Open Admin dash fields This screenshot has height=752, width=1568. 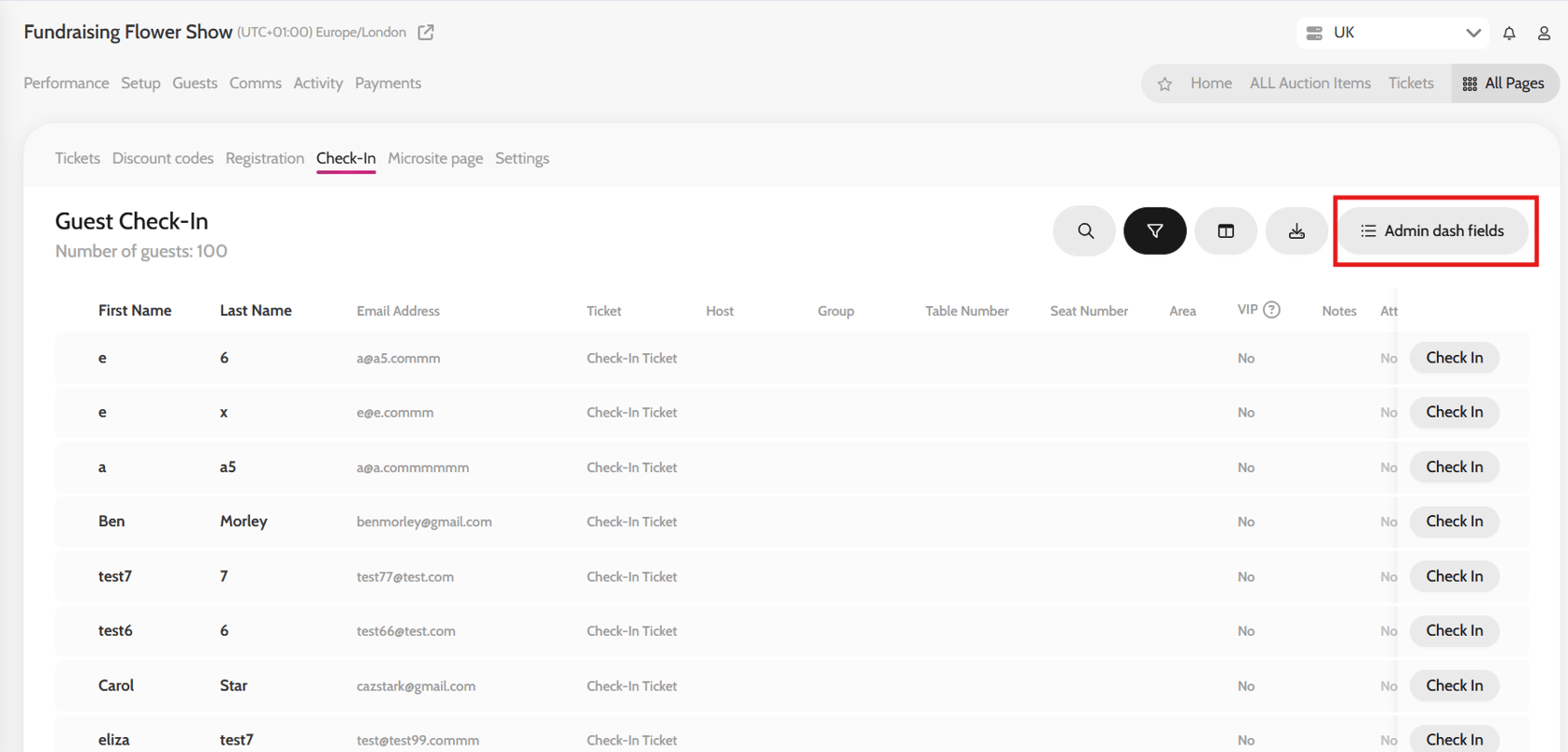tap(1433, 230)
